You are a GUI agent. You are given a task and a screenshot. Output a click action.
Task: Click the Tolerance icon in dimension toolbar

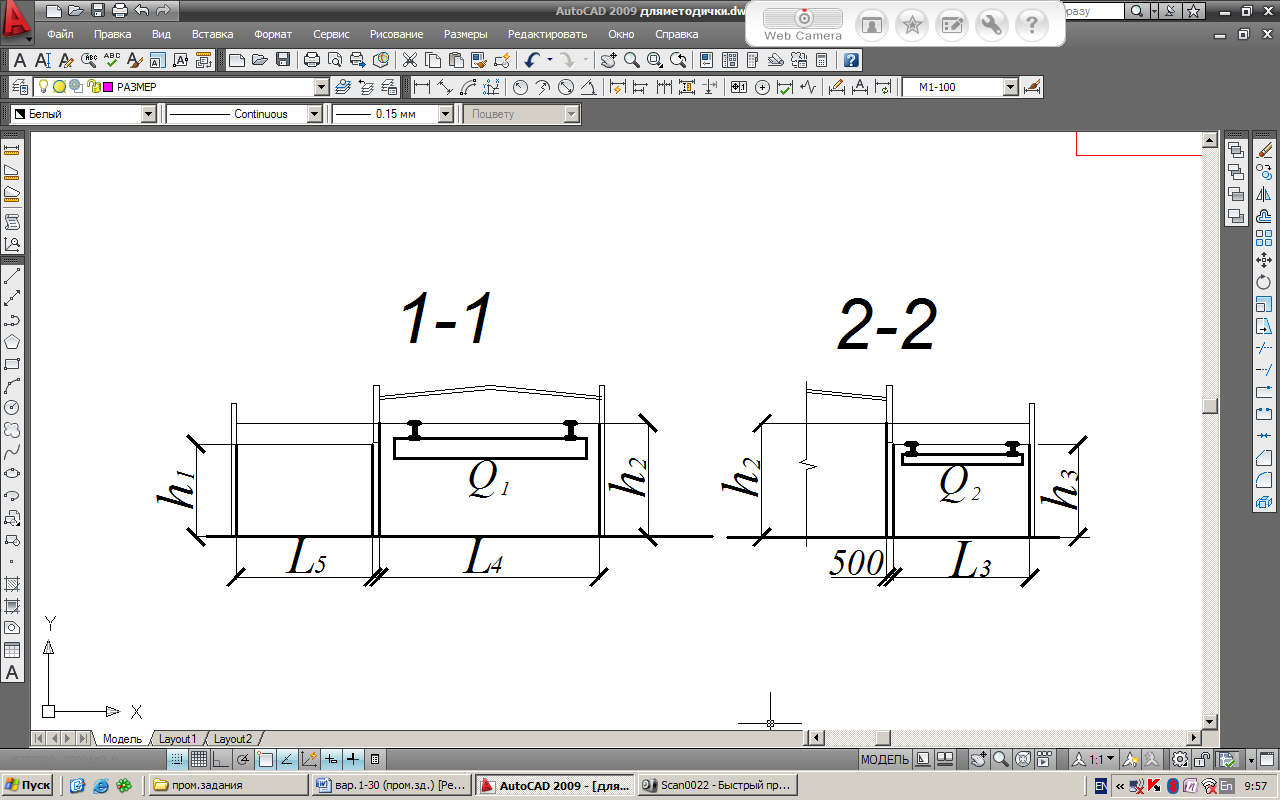pos(738,87)
